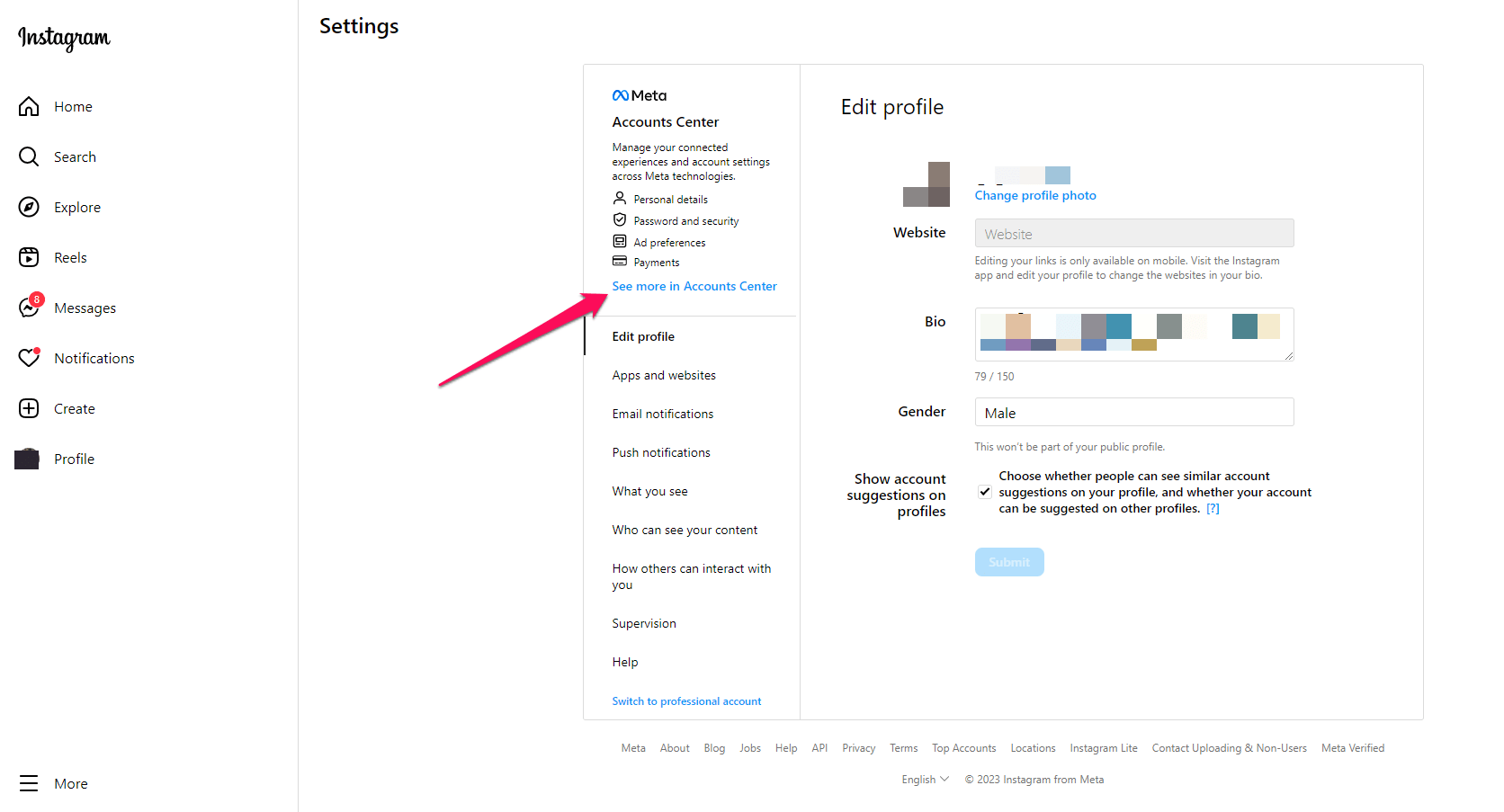1504x812 pixels.
Task: Click the profile photo thumbnail
Action: (927, 184)
